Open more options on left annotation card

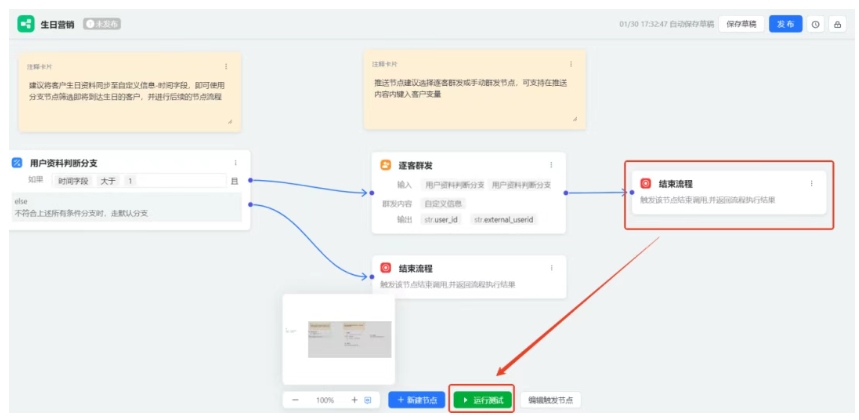(226, 66)
